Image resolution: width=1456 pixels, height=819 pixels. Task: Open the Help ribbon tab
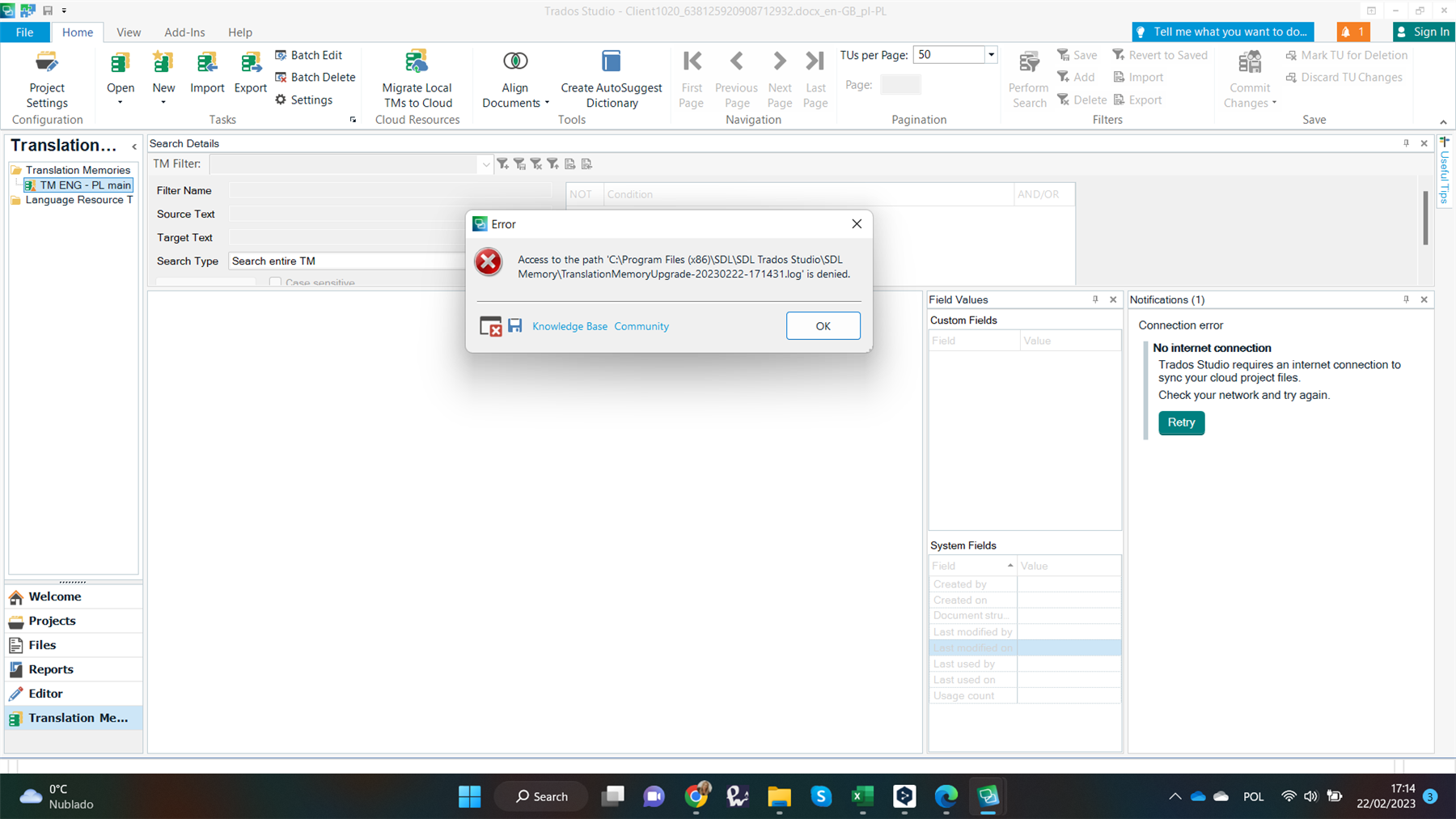(240, 32)
